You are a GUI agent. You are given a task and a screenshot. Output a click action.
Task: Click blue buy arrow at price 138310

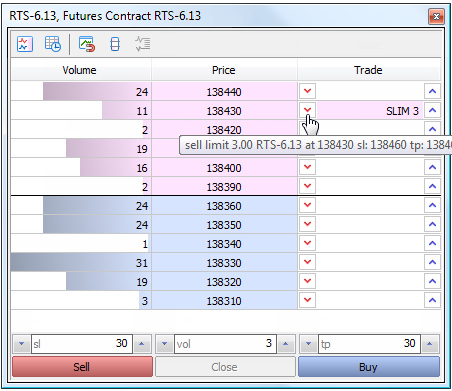[x=432, y=300]
